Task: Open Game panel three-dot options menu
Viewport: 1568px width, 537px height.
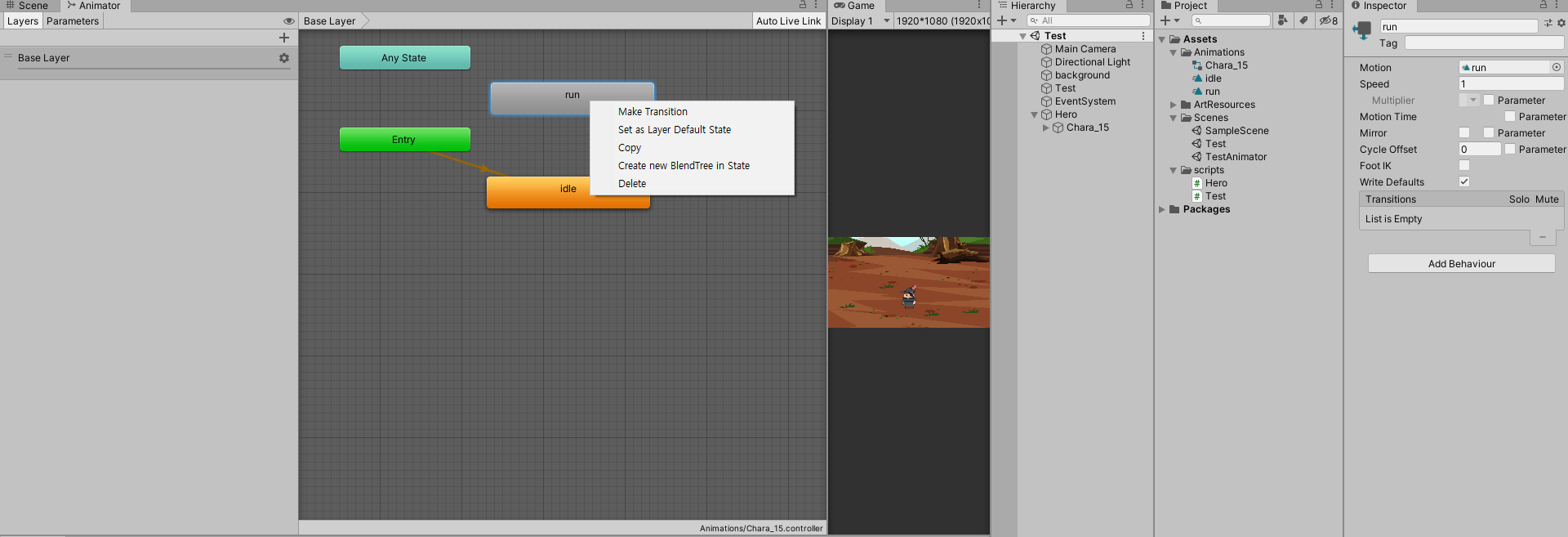Action: 979,5
